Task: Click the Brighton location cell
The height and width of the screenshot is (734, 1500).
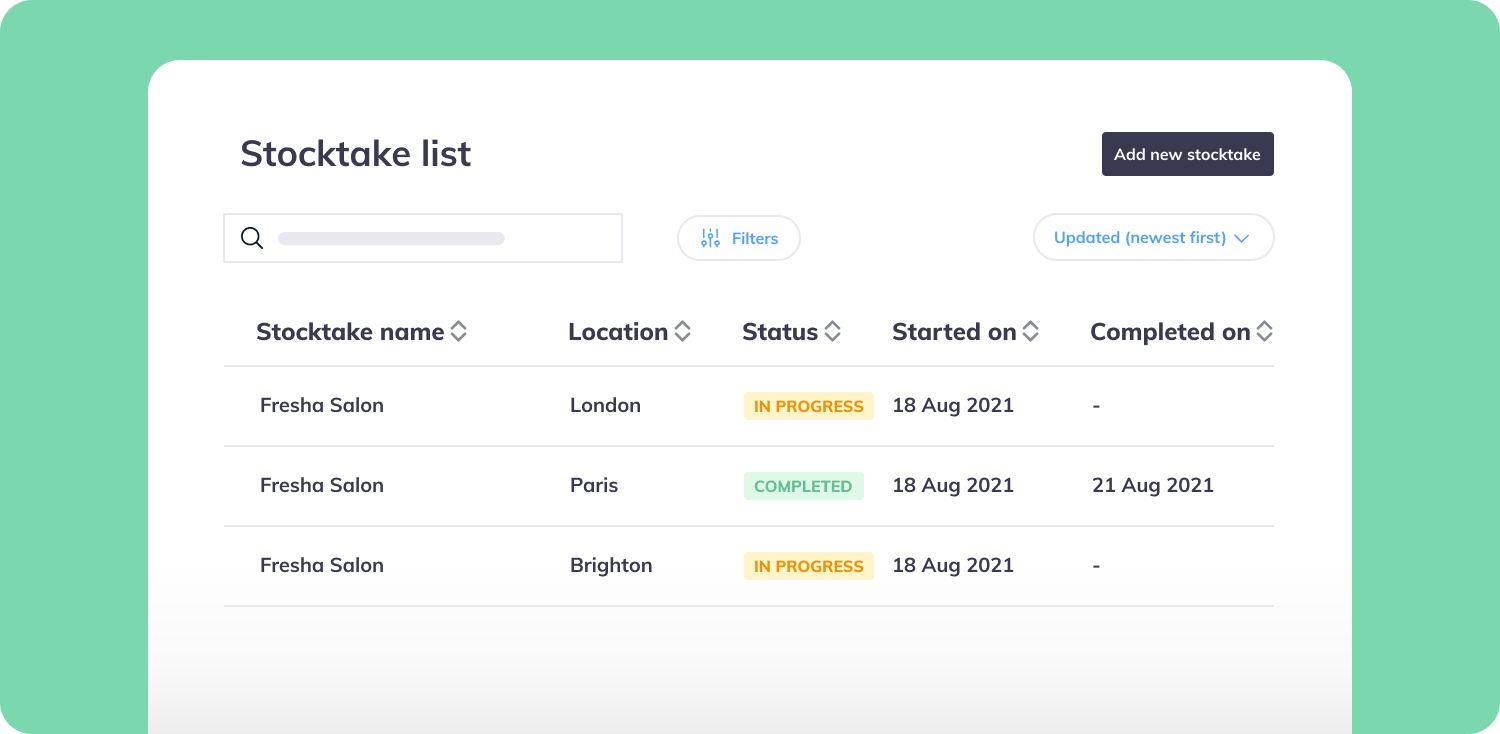Action: pyautogui.click(x=611, y=565)
